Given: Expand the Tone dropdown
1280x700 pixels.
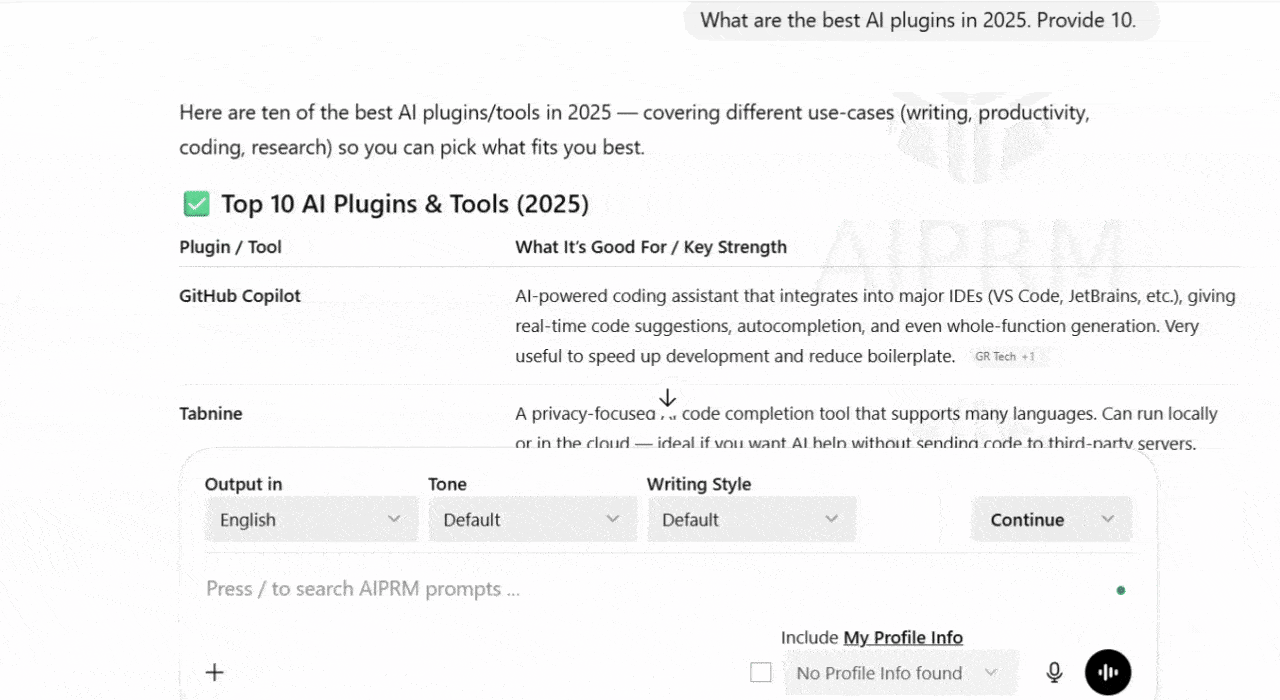Looking at the screenshot, I should coord(532,520).
